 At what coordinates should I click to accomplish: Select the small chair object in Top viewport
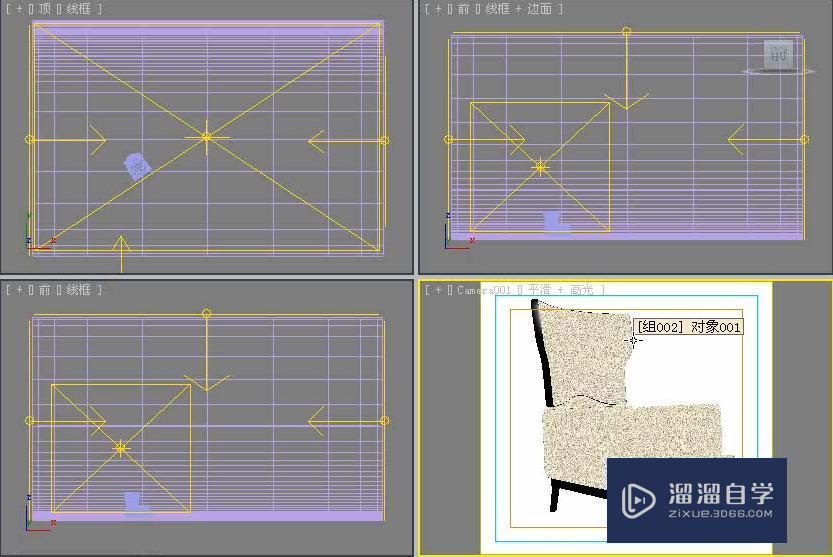point(138,166)
